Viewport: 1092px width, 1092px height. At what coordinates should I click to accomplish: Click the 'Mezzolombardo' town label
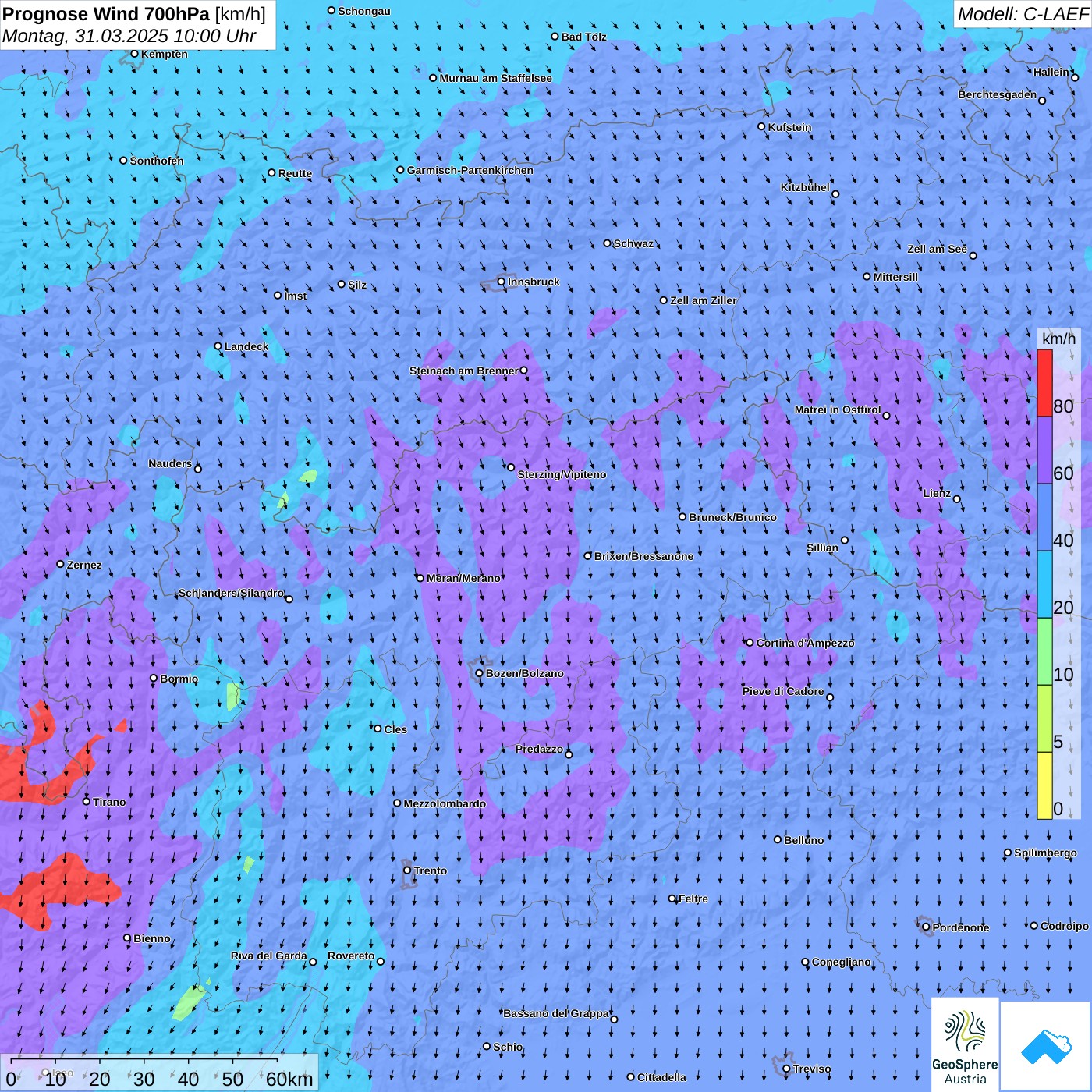[445, 803]
